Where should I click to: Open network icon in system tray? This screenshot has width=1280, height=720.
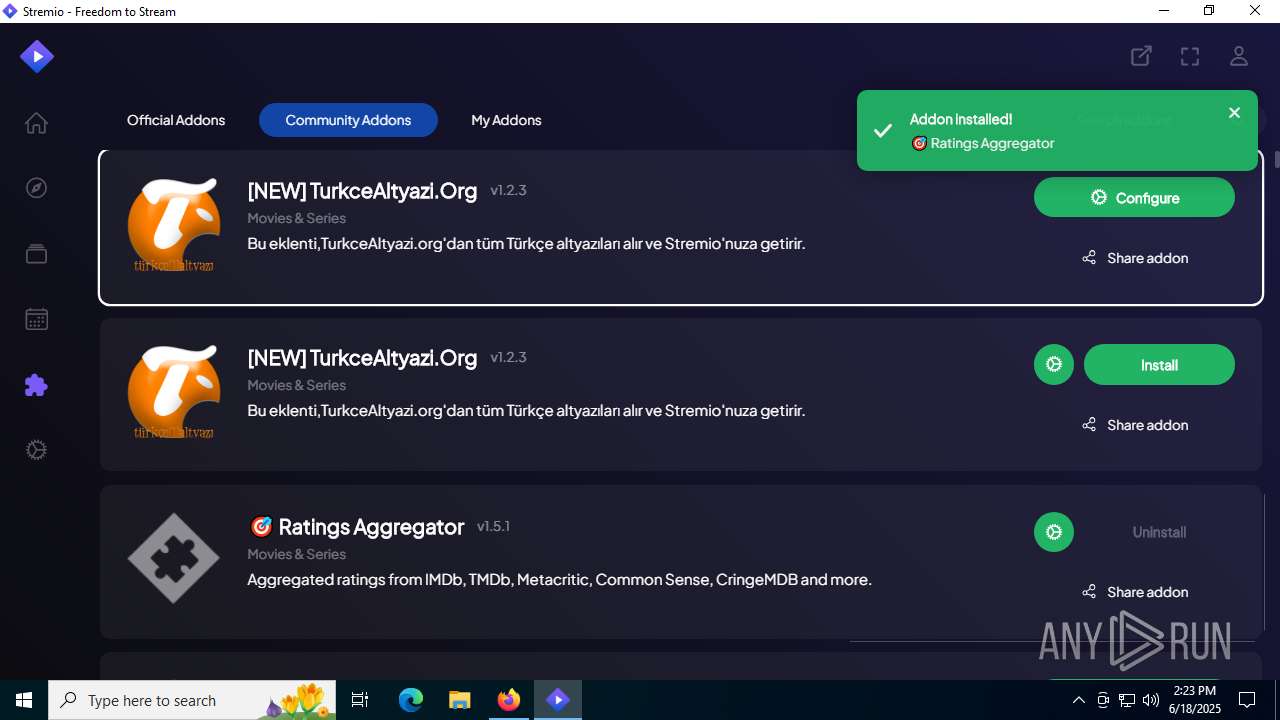pyautogui.click(x=1127, y=700)
